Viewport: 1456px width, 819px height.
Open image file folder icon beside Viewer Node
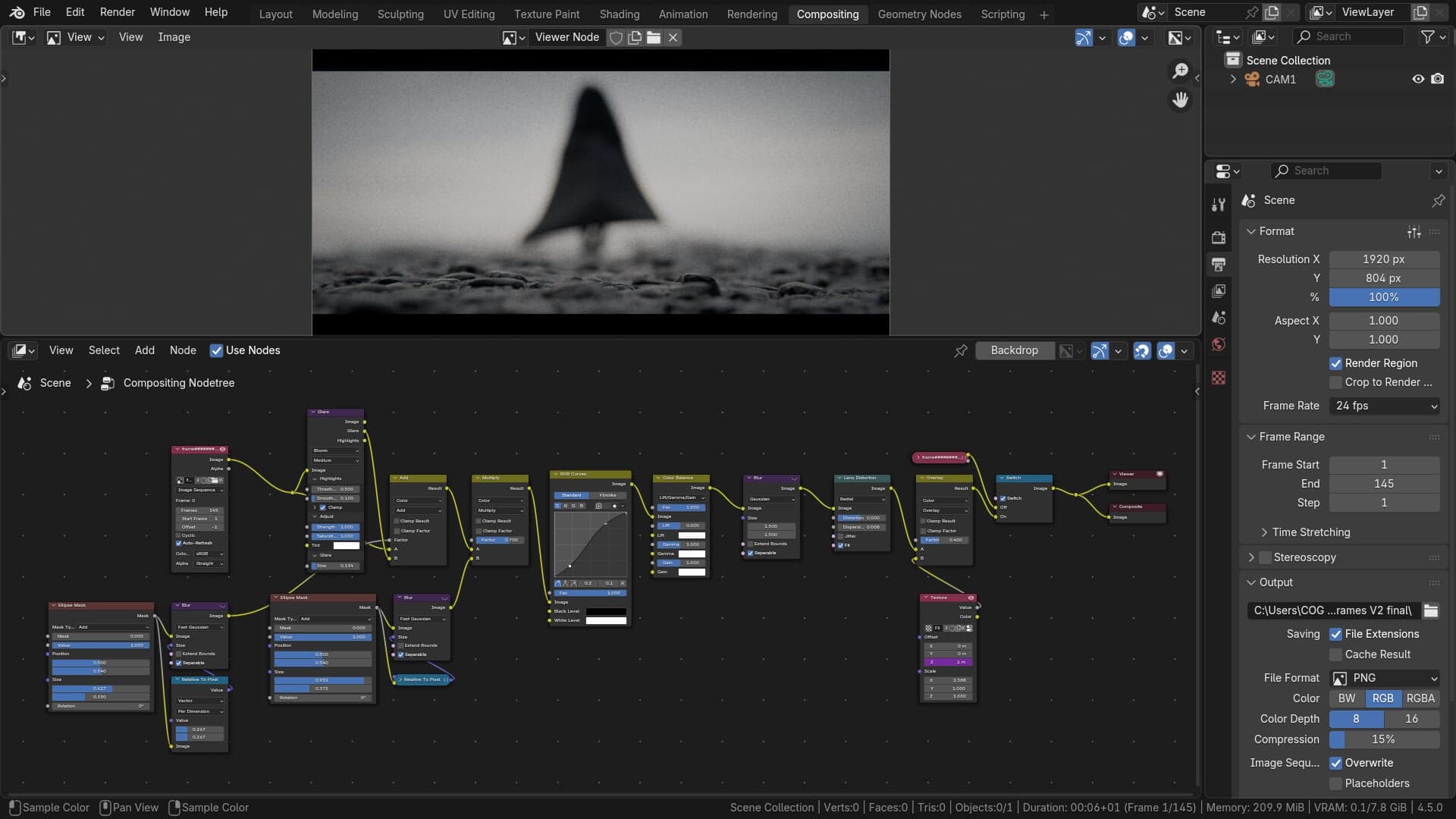(x=654, y=37)
